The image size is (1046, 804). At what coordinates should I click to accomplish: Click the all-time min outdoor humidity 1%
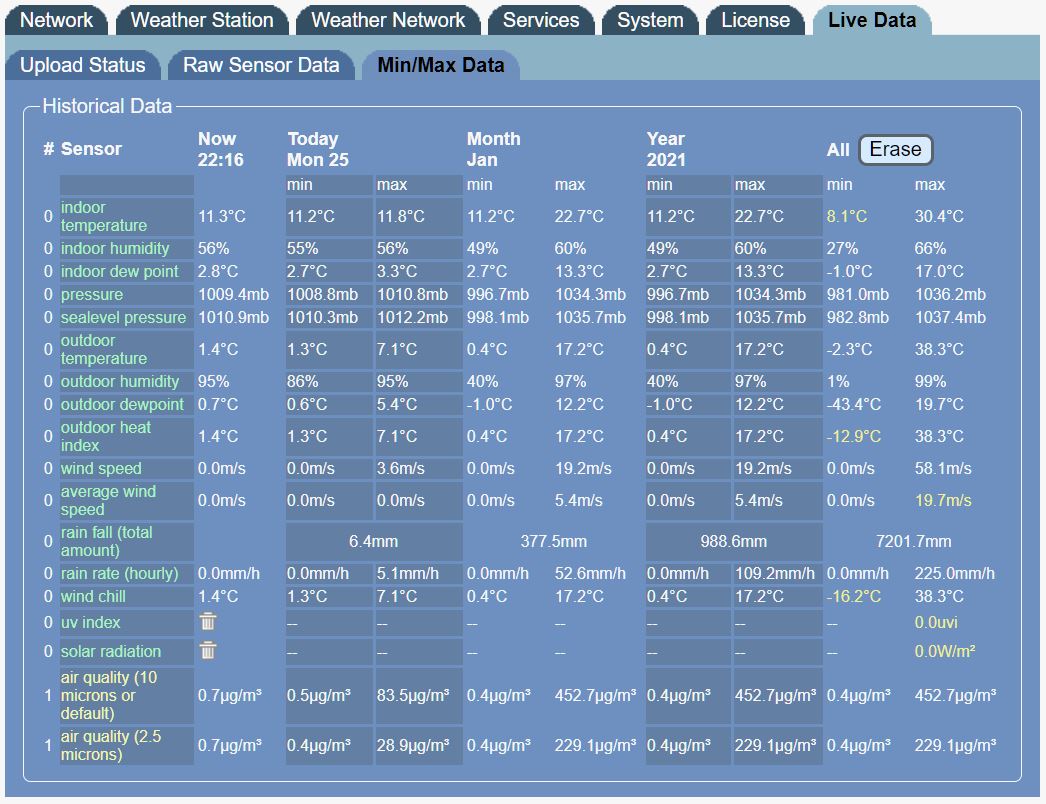click(838, 382)
